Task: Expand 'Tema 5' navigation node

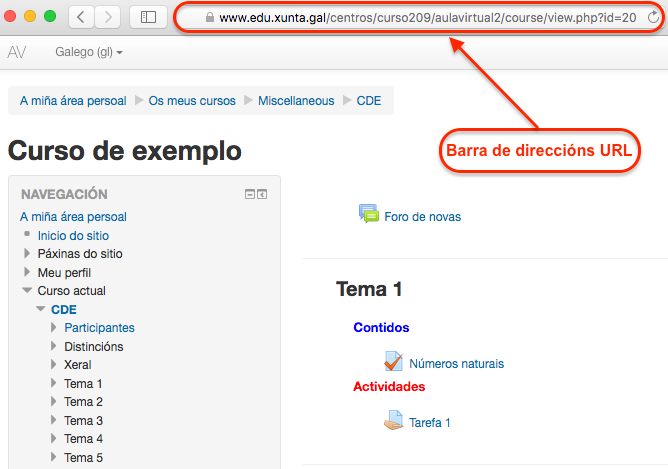Action: pos(54,457)
